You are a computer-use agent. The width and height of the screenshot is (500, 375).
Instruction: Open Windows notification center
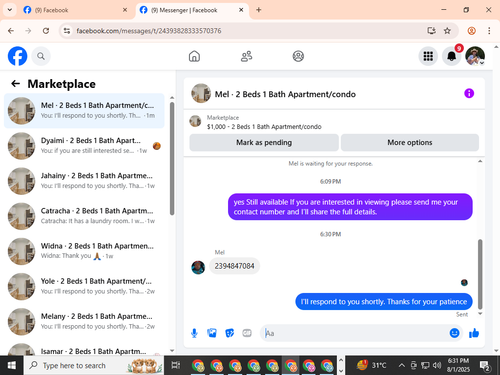point(485,366)
